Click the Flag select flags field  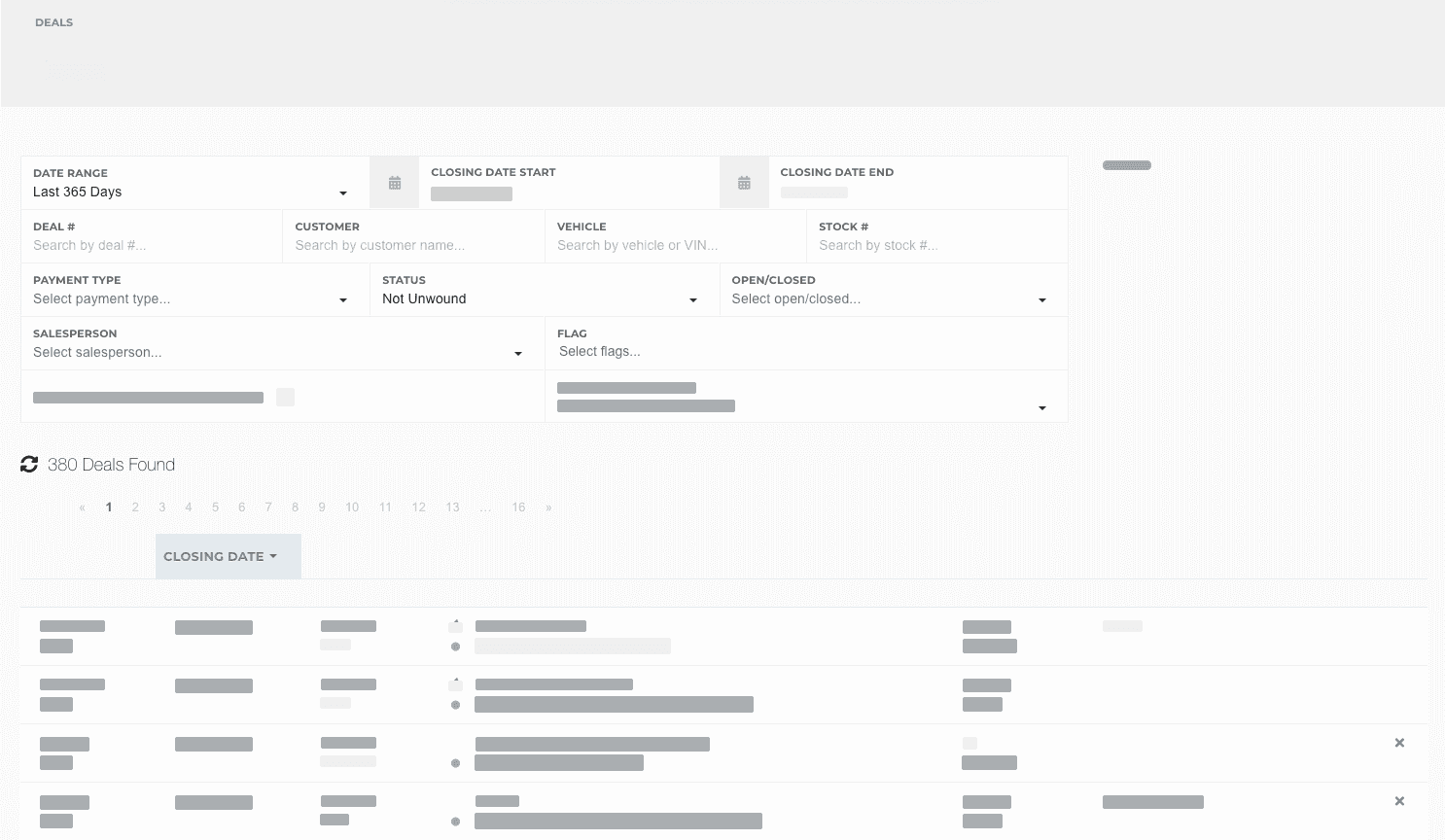click(x=805, y=352)
